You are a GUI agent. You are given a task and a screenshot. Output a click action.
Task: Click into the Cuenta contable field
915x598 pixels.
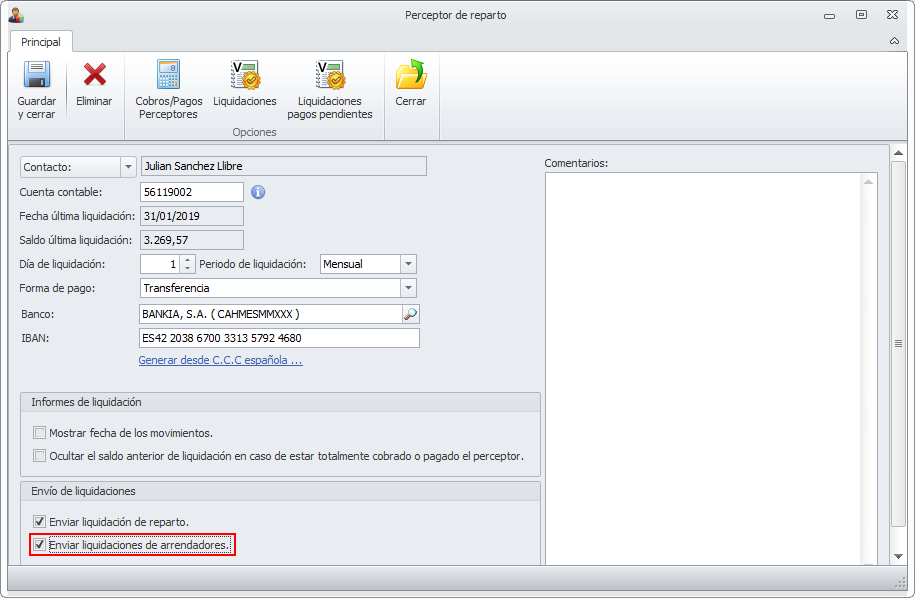(x=192, y=192)
